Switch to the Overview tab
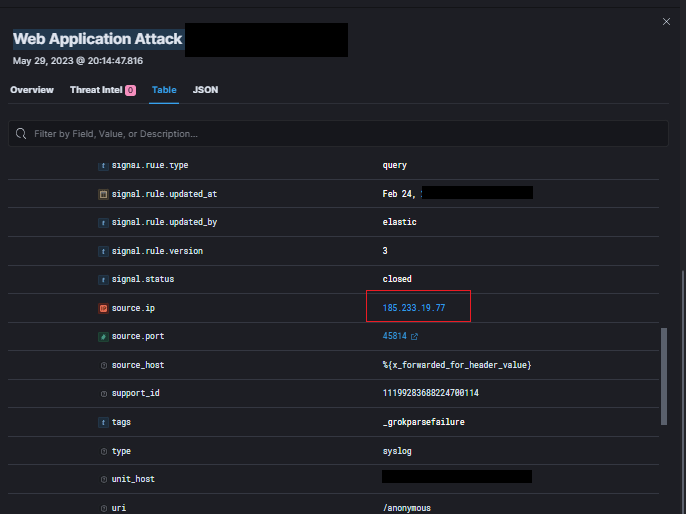Viewport: 686px width, 514px height. tap(32, 90)
